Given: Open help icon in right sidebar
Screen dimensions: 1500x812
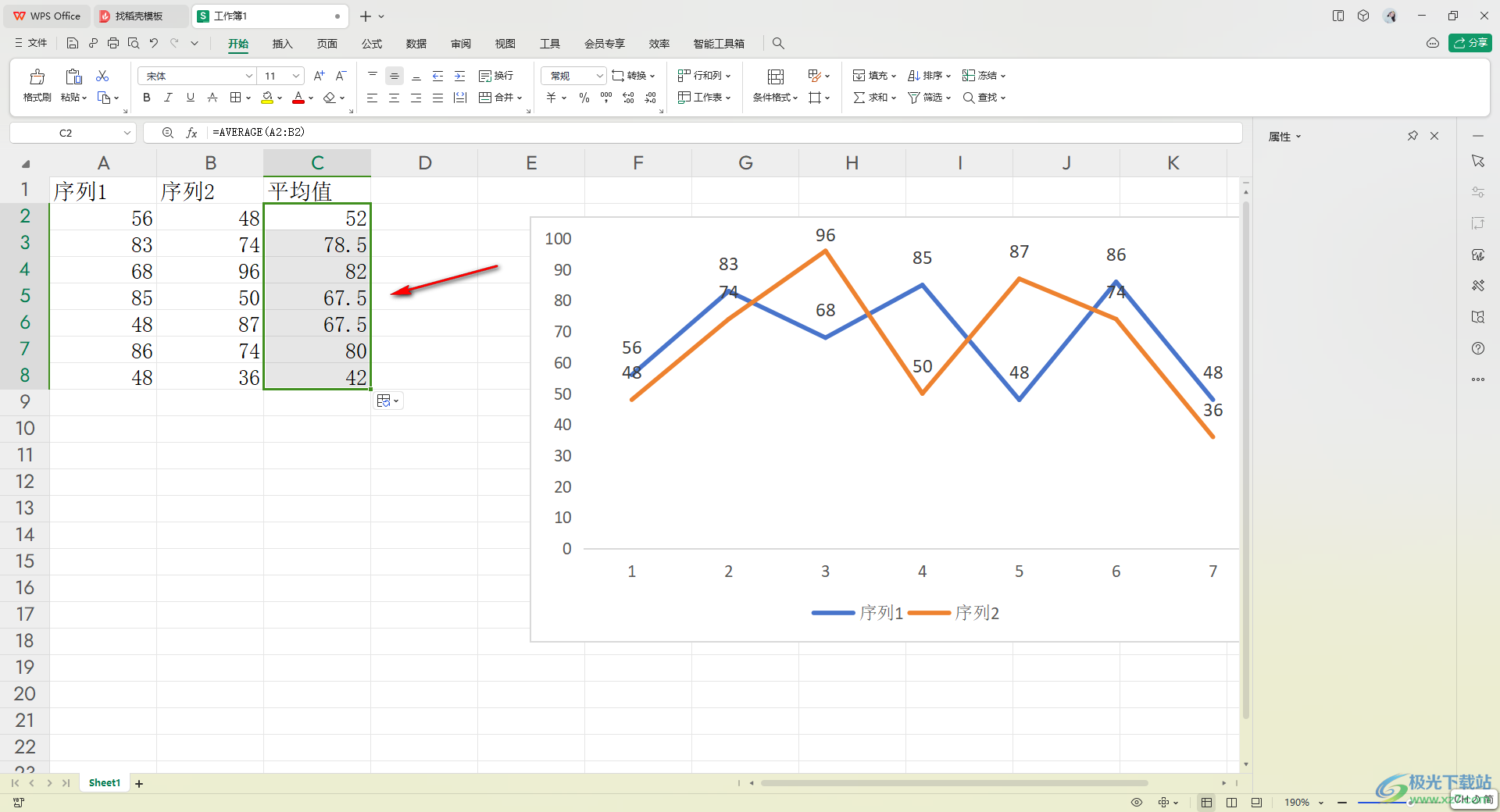Looking at the screenshot, I should pos(1478,348).
